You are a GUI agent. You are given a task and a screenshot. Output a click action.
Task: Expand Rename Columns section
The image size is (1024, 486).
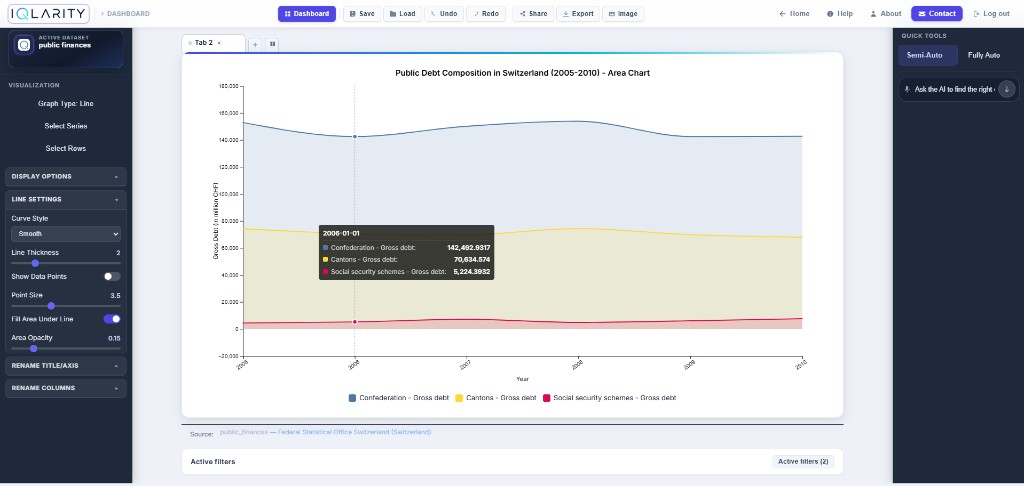[66, 388]
